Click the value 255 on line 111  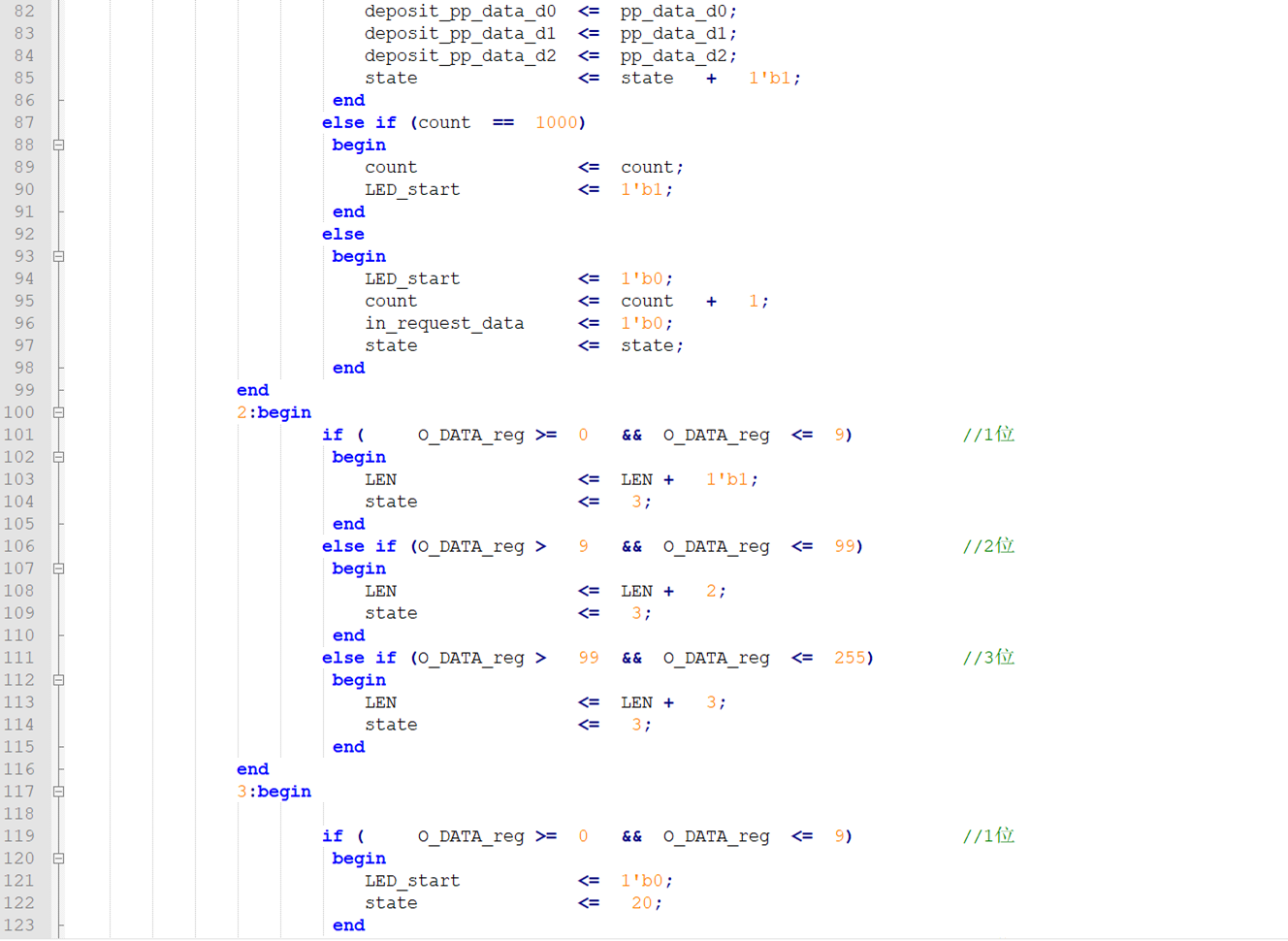pos(849,658)
